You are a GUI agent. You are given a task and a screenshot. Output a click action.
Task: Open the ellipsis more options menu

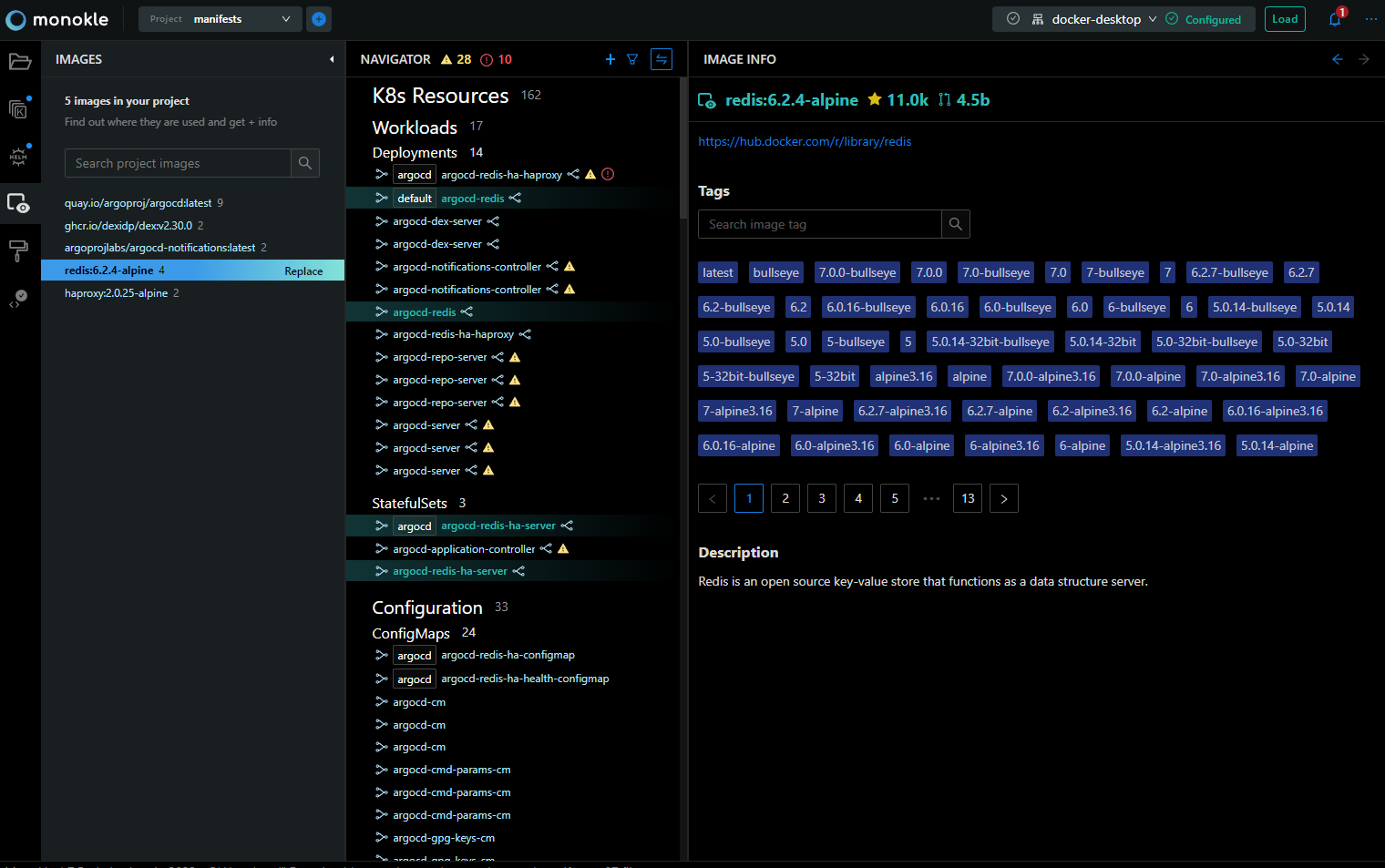click(1371, 19)
